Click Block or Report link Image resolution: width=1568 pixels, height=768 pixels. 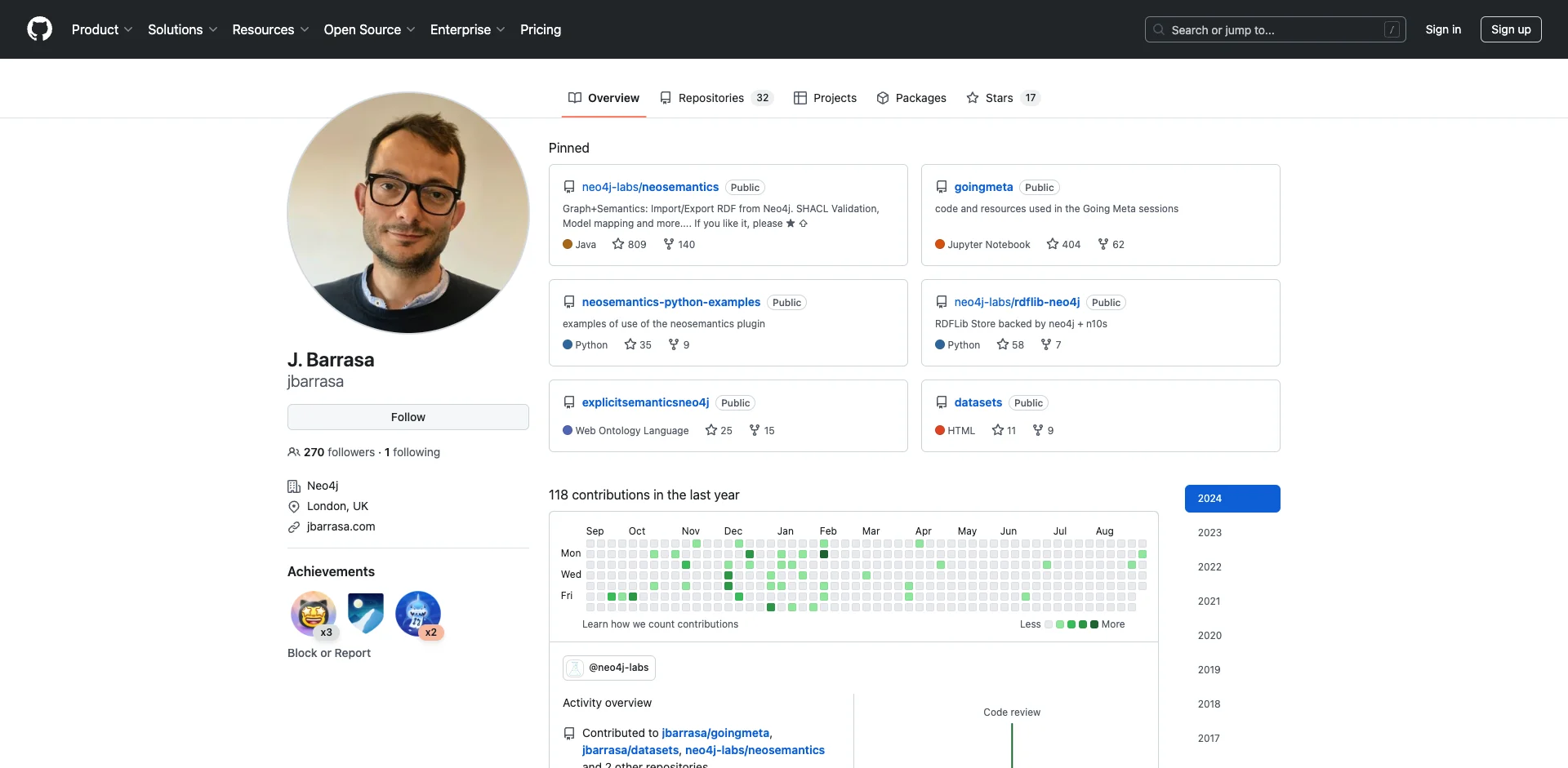click(x=329, y=653)
